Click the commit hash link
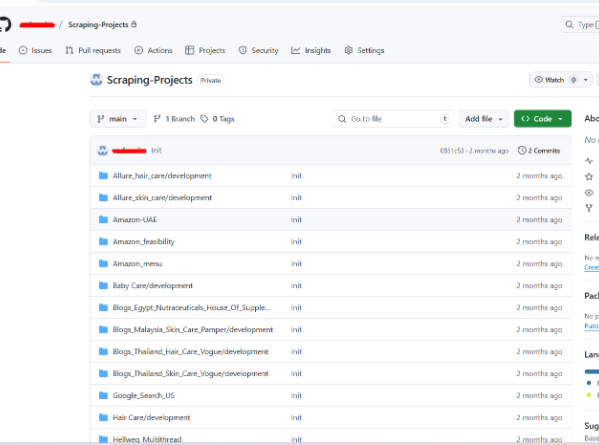Viewport: 599px width, 445px height. pos(452,151)
